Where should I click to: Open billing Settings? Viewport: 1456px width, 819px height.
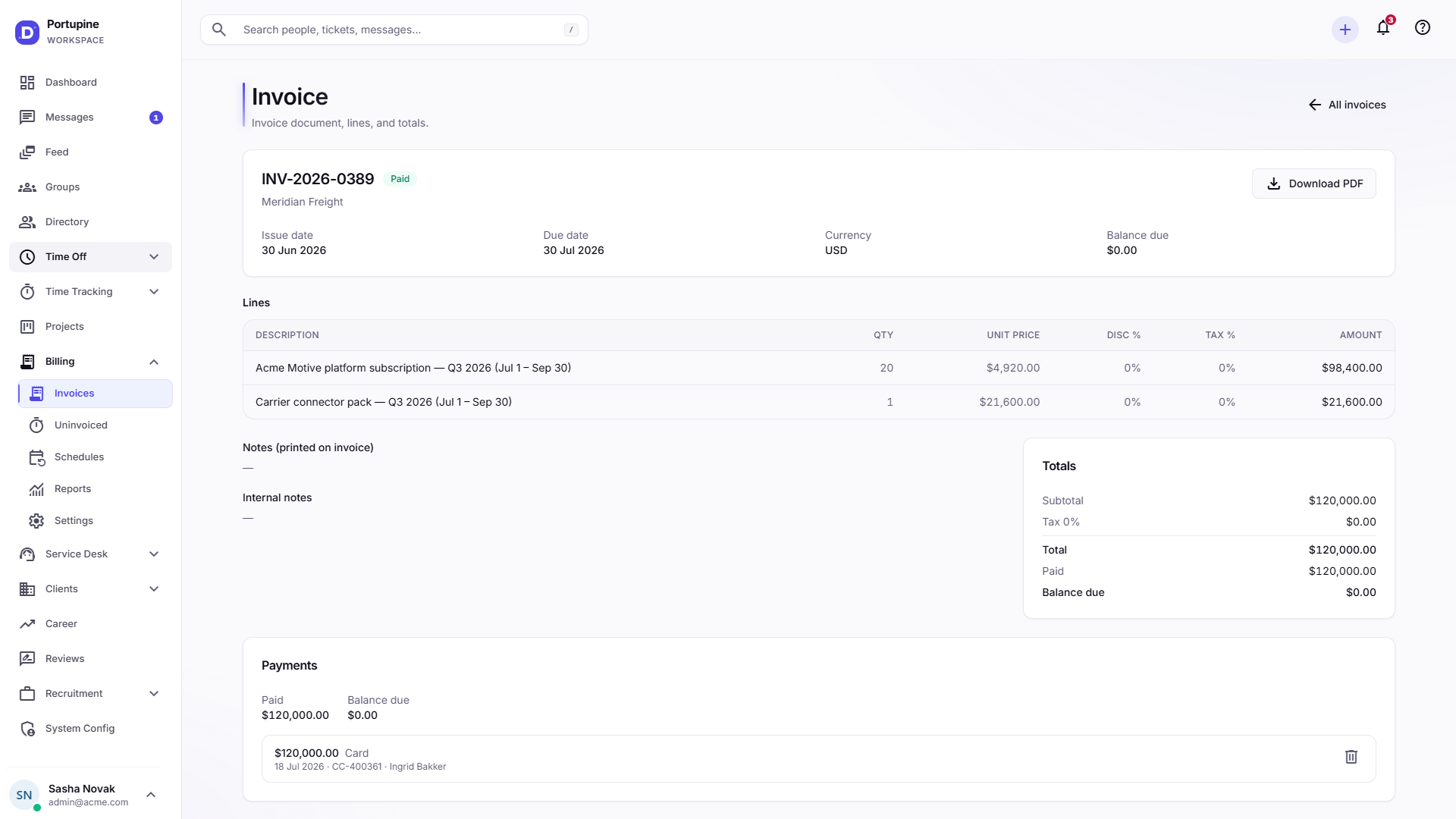pyautogui.click(x=95, y=521)
